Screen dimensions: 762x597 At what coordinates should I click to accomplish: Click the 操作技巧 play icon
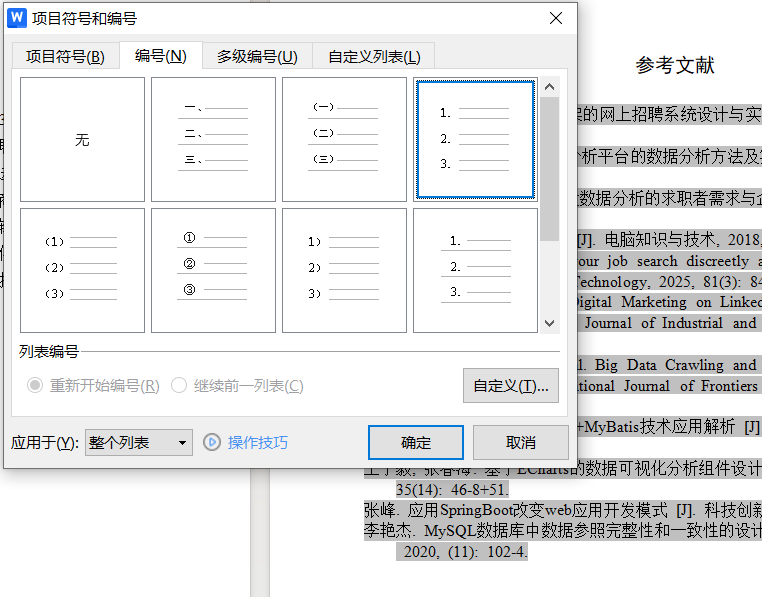click(x=212, y=442)
